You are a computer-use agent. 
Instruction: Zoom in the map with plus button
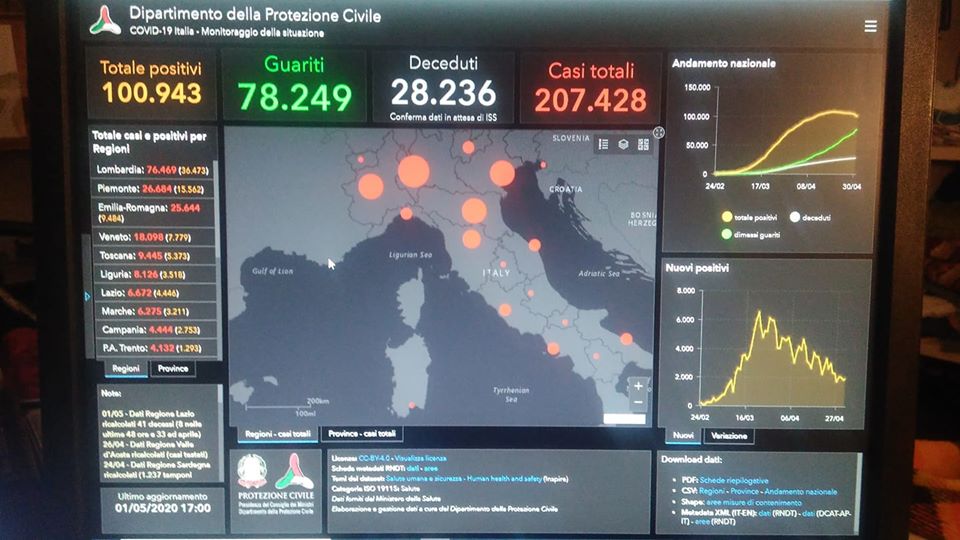[x=638, y=386]
